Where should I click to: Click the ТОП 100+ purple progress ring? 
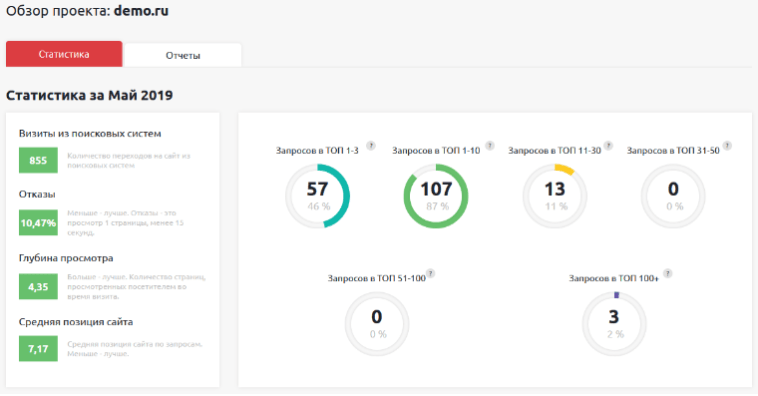click(x=614, y=323)
